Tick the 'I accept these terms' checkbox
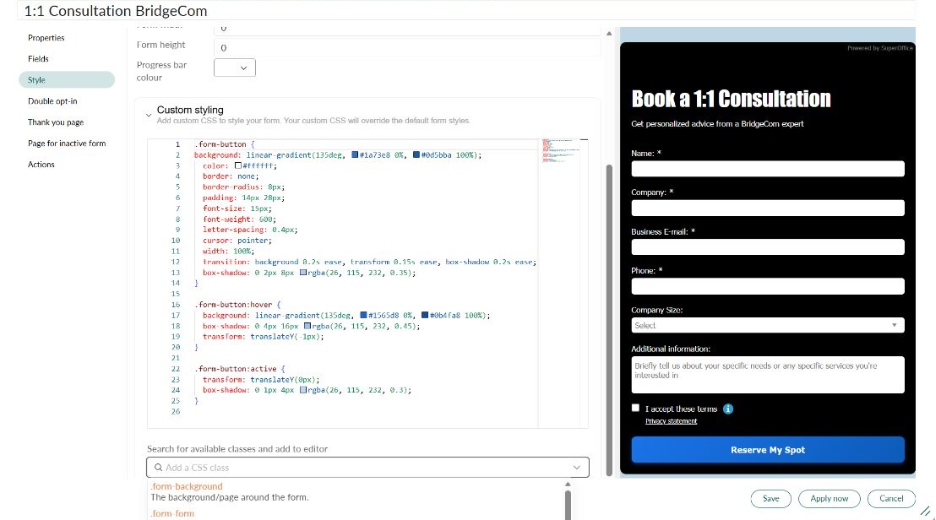Image resolution: width=936 pixels, height=520 pixels. coord(636,408)
